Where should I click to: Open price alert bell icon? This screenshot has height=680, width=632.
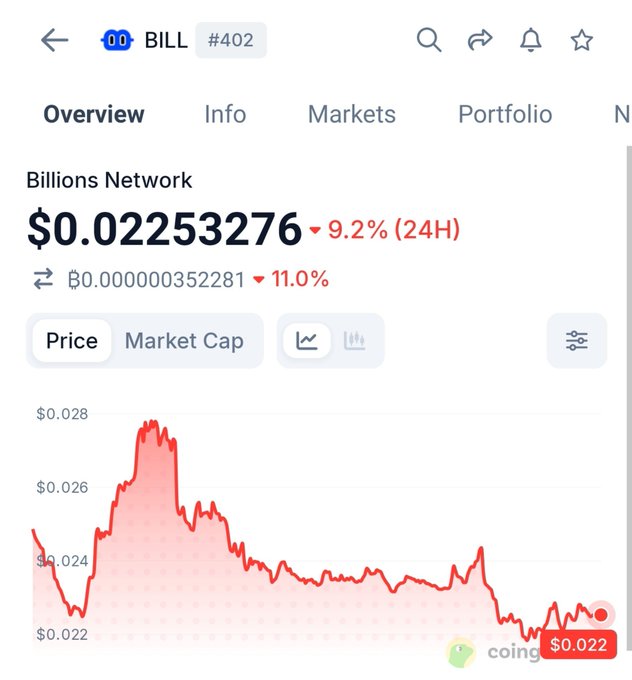530,40
